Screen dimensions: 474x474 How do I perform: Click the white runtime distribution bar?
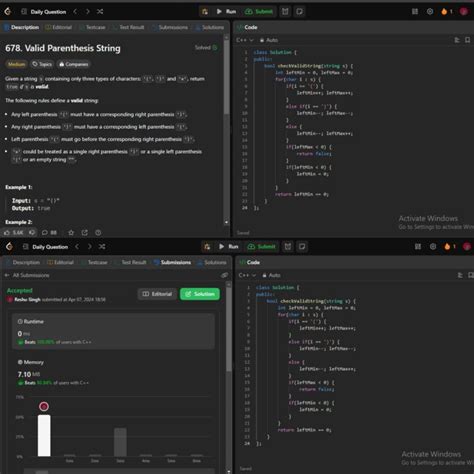(44, 436)
